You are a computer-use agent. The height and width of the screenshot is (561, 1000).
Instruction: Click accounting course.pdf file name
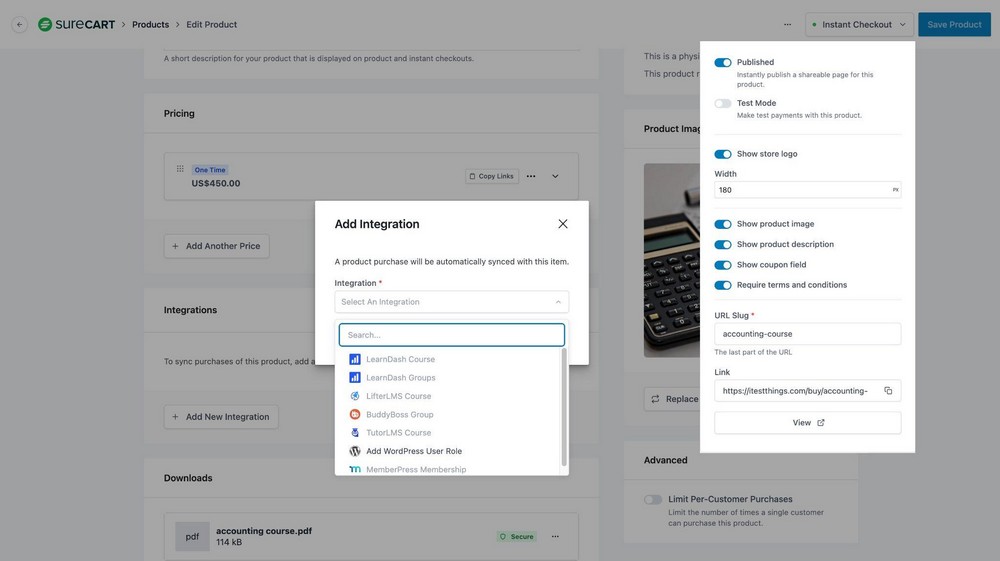point(264,530)
